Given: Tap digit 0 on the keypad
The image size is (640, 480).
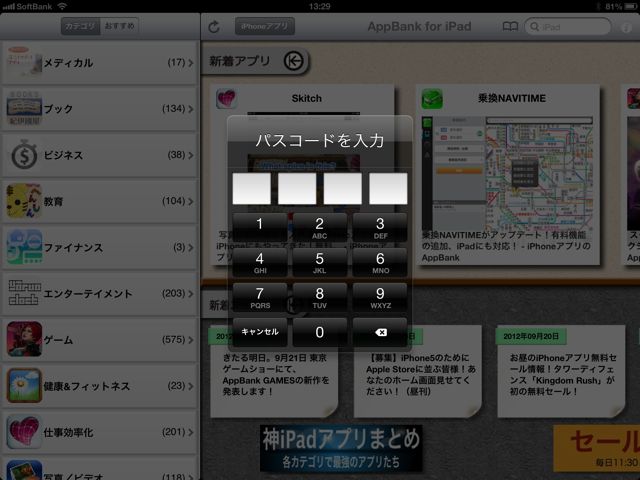Looking at the screenshot, I should coord(320,332).
